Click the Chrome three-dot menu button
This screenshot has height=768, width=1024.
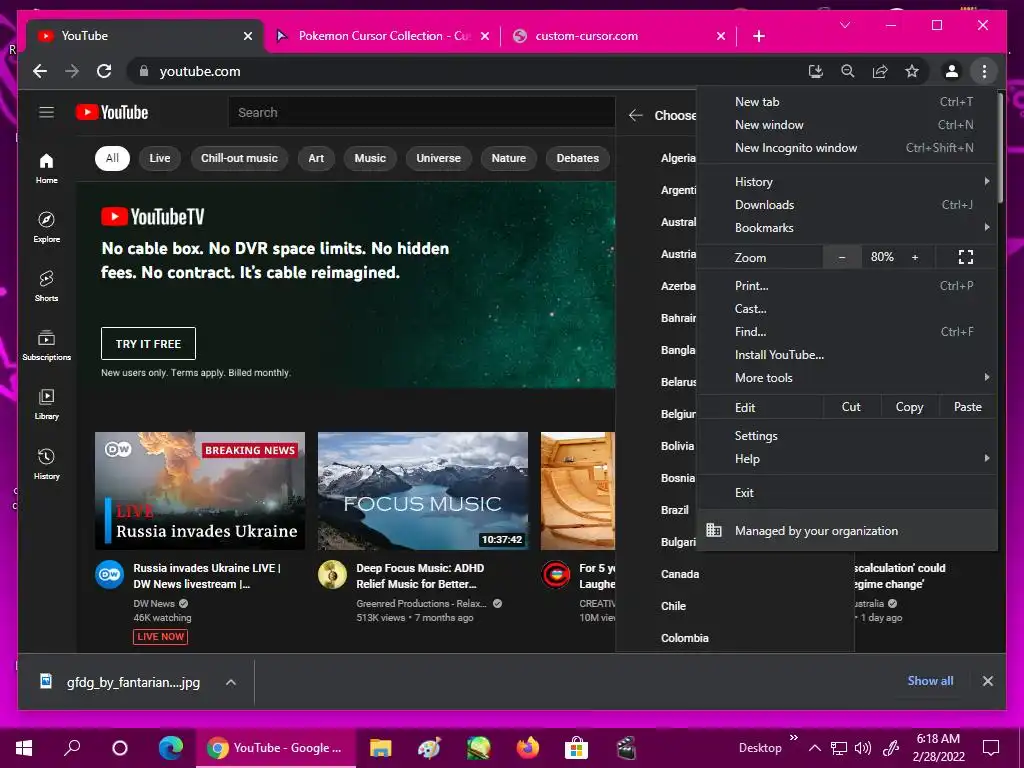984,71
